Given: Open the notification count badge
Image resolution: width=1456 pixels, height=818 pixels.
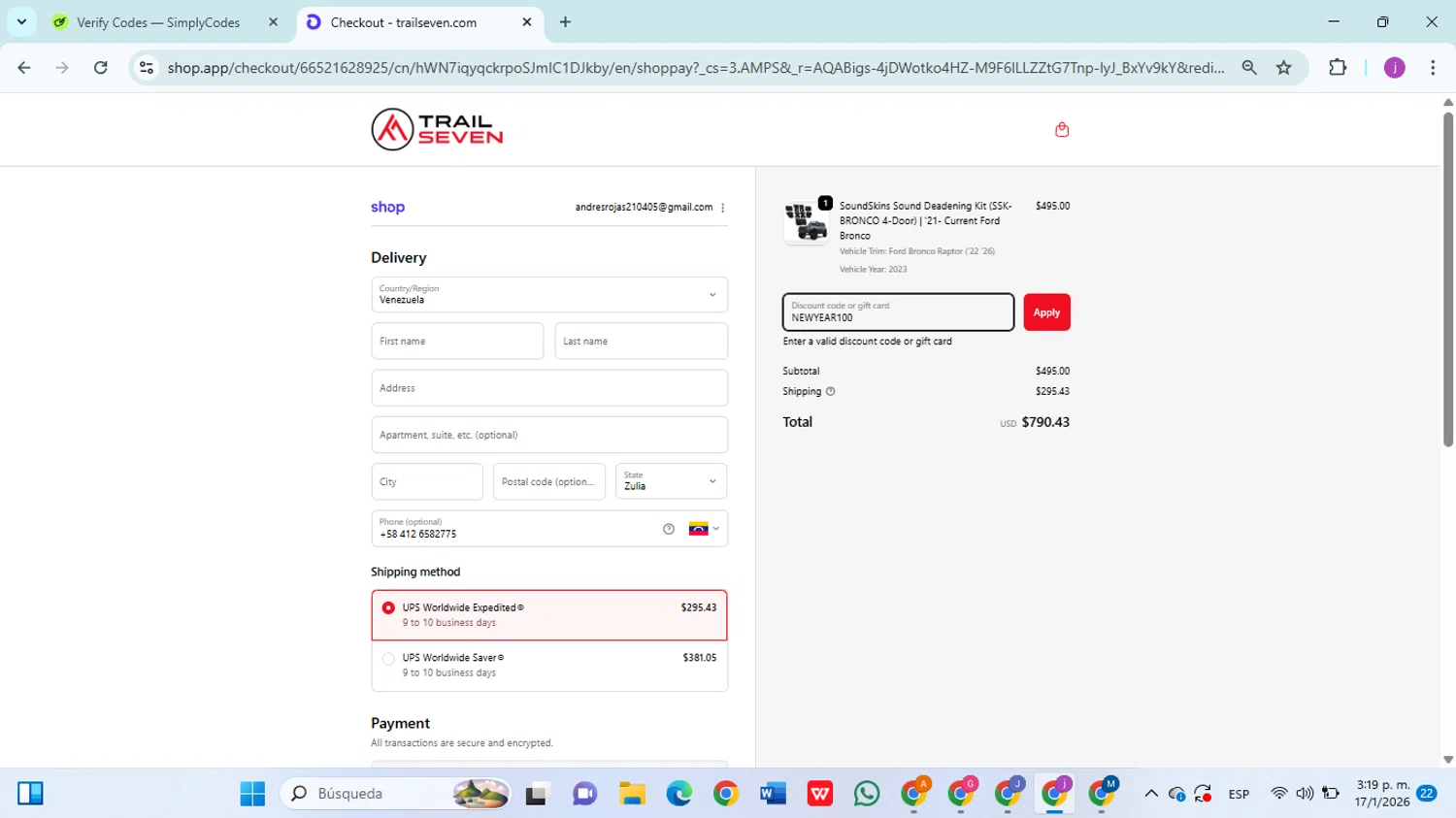Looking at the screenshot, I should [x=1427, y=794].
